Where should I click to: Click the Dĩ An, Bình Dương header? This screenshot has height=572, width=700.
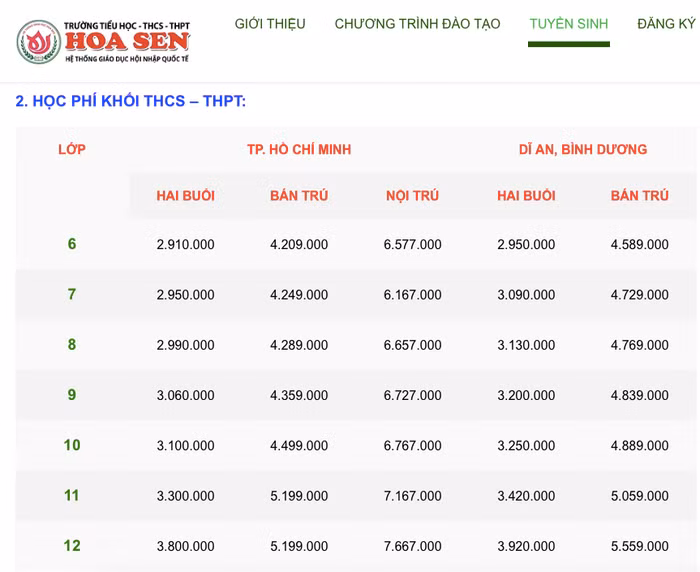click(582, 149)
